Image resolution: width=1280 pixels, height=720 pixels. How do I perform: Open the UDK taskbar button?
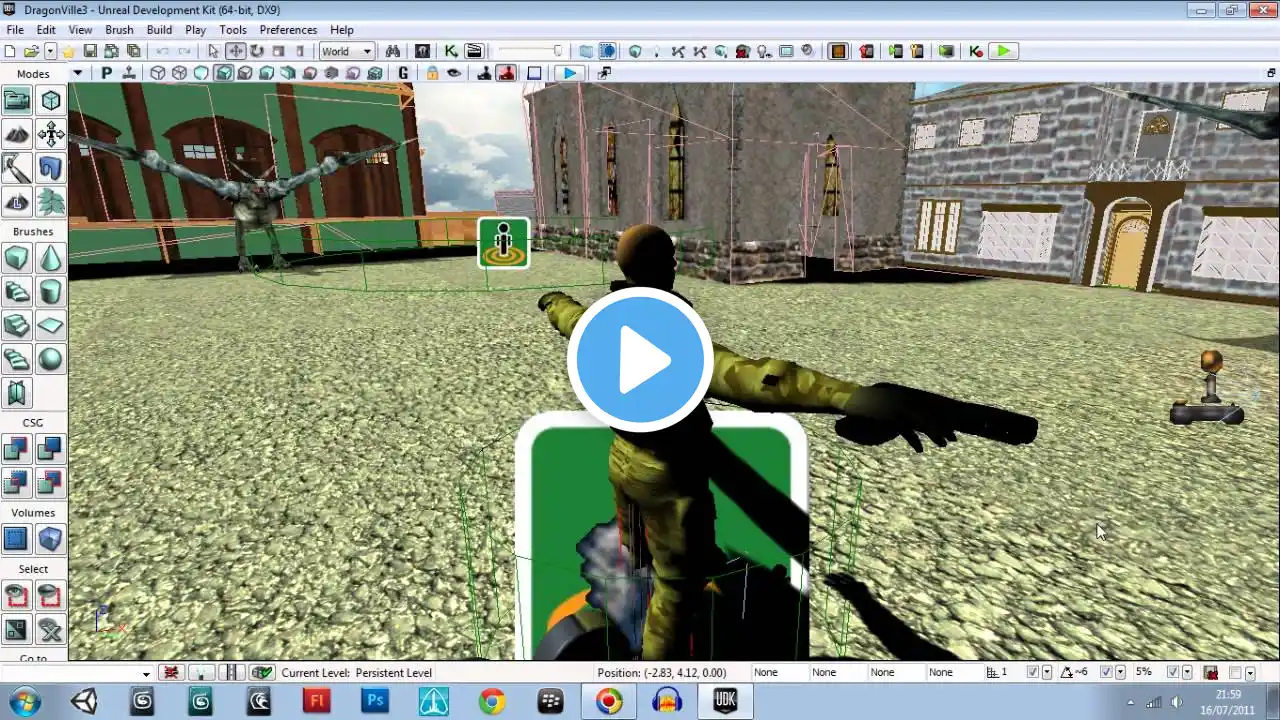(725, 701)
